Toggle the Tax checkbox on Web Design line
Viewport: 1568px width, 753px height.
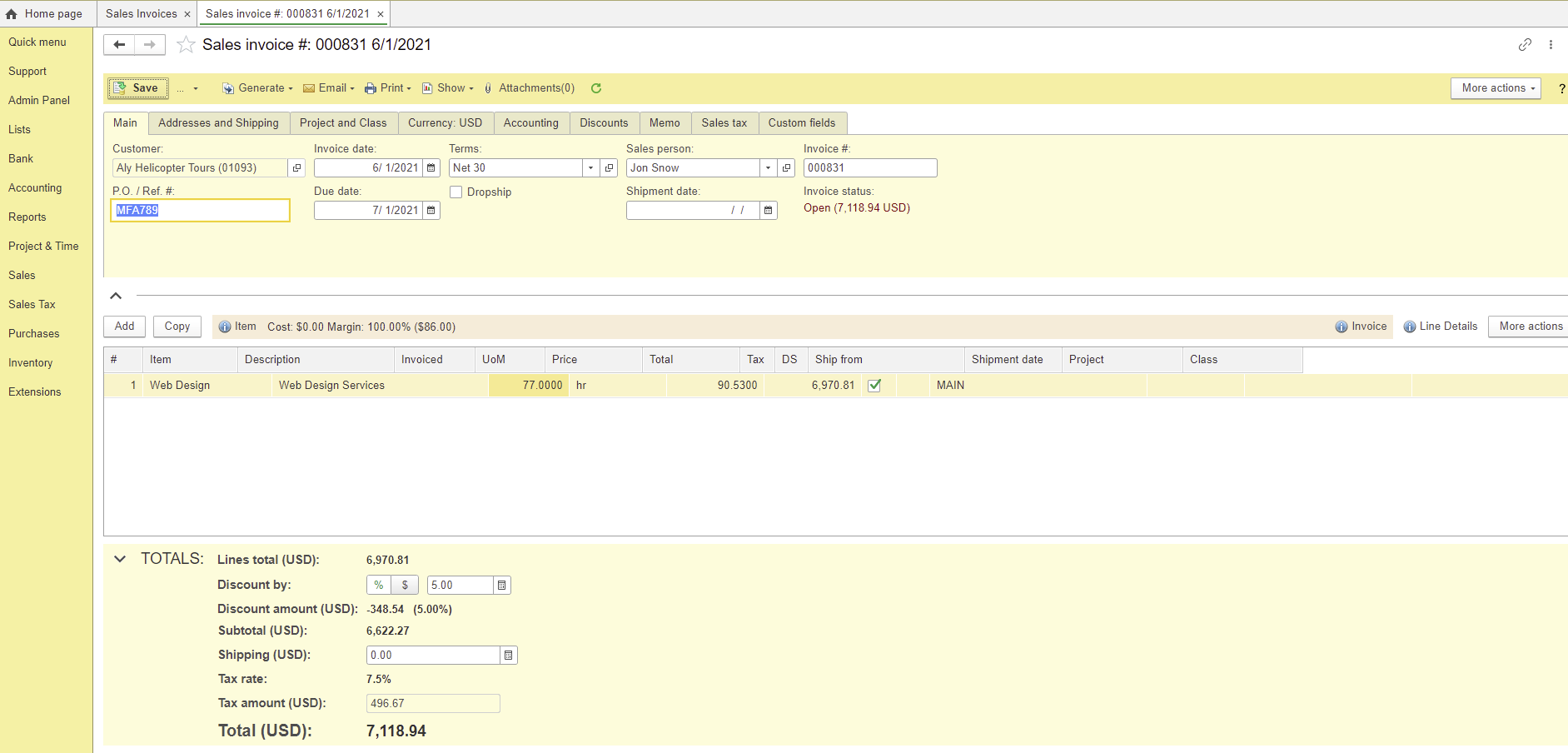874,386
